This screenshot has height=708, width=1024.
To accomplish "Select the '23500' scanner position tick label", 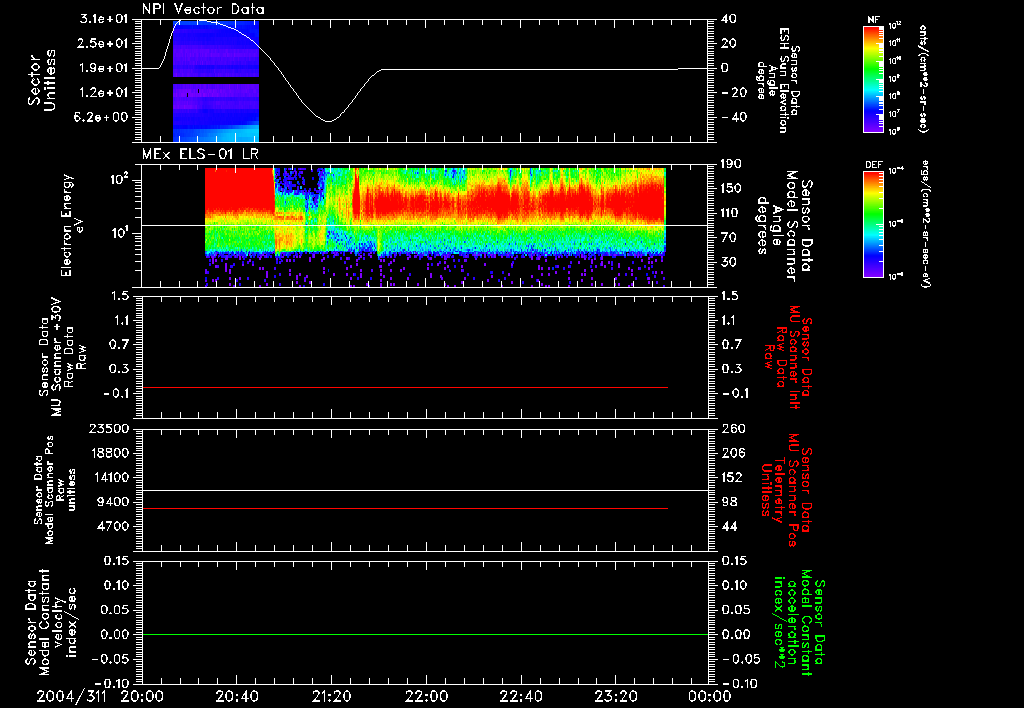I will coord(108,428).
